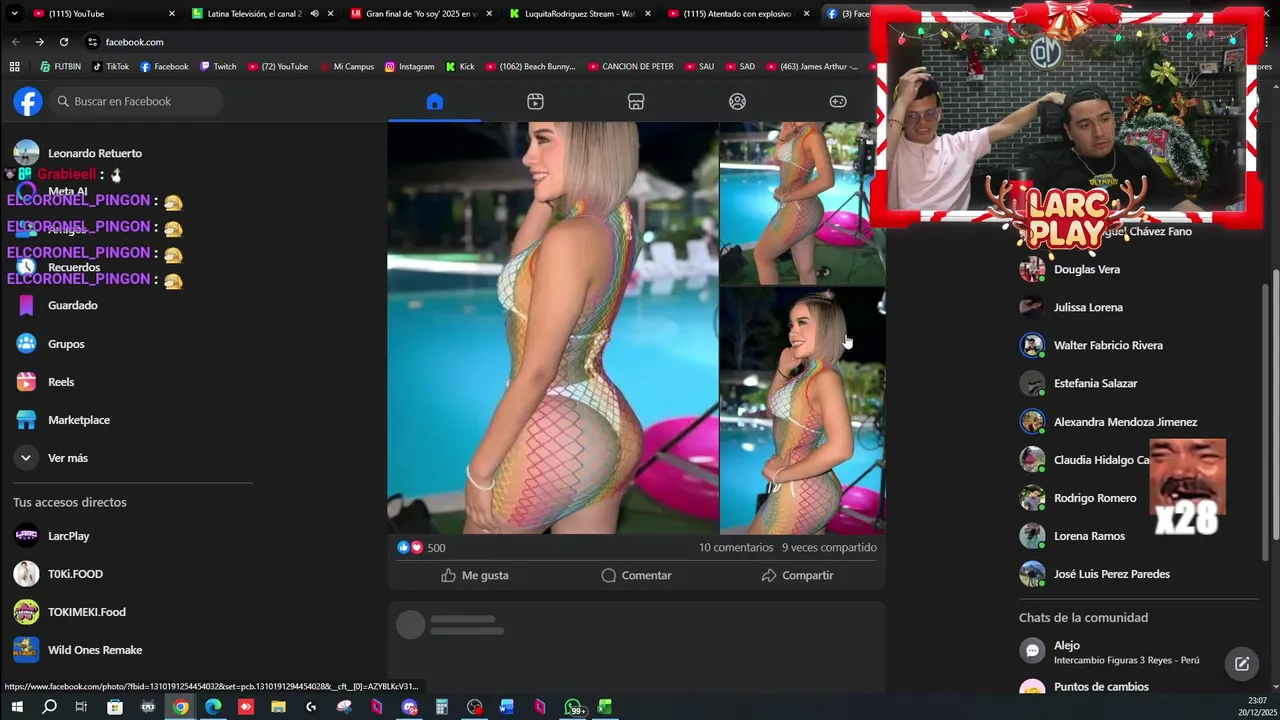Open the Facebook Groups top nav icon
This screenshot has height=720, width=1280.
coord(737,101)
